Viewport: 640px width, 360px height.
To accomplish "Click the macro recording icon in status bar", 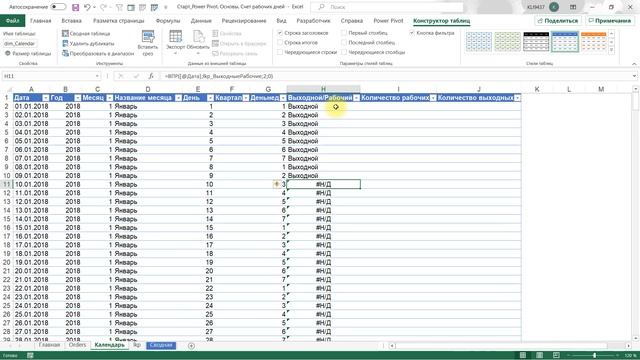I will (x=30, y=356).
